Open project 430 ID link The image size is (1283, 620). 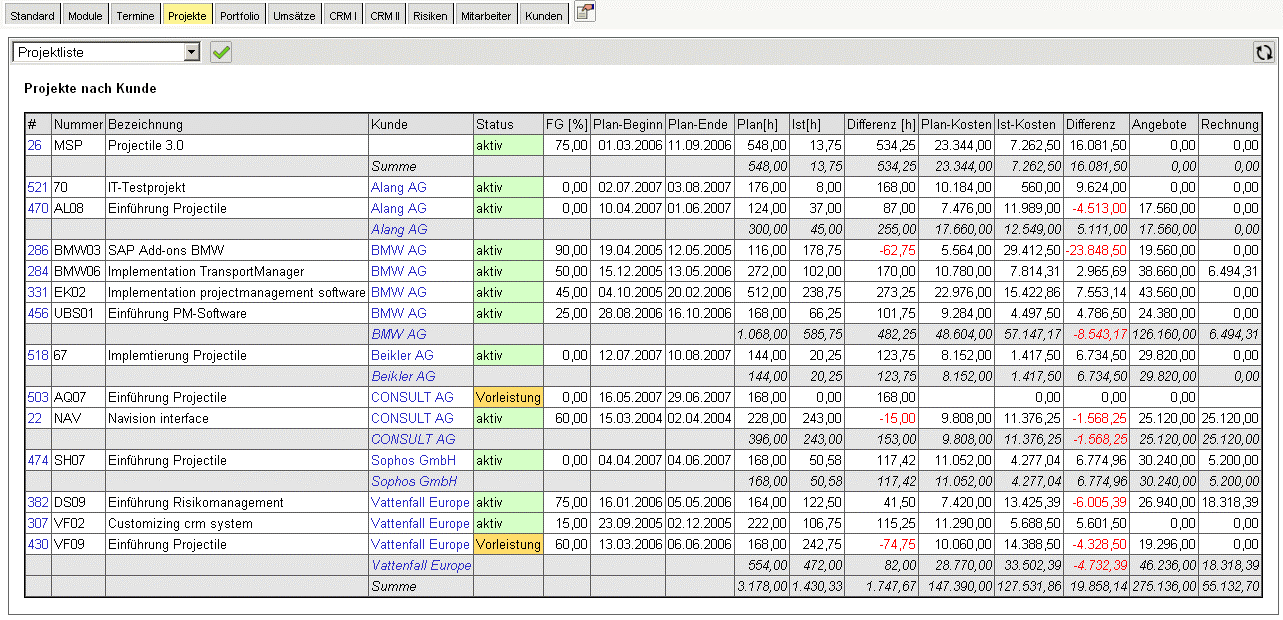(37, 544)
